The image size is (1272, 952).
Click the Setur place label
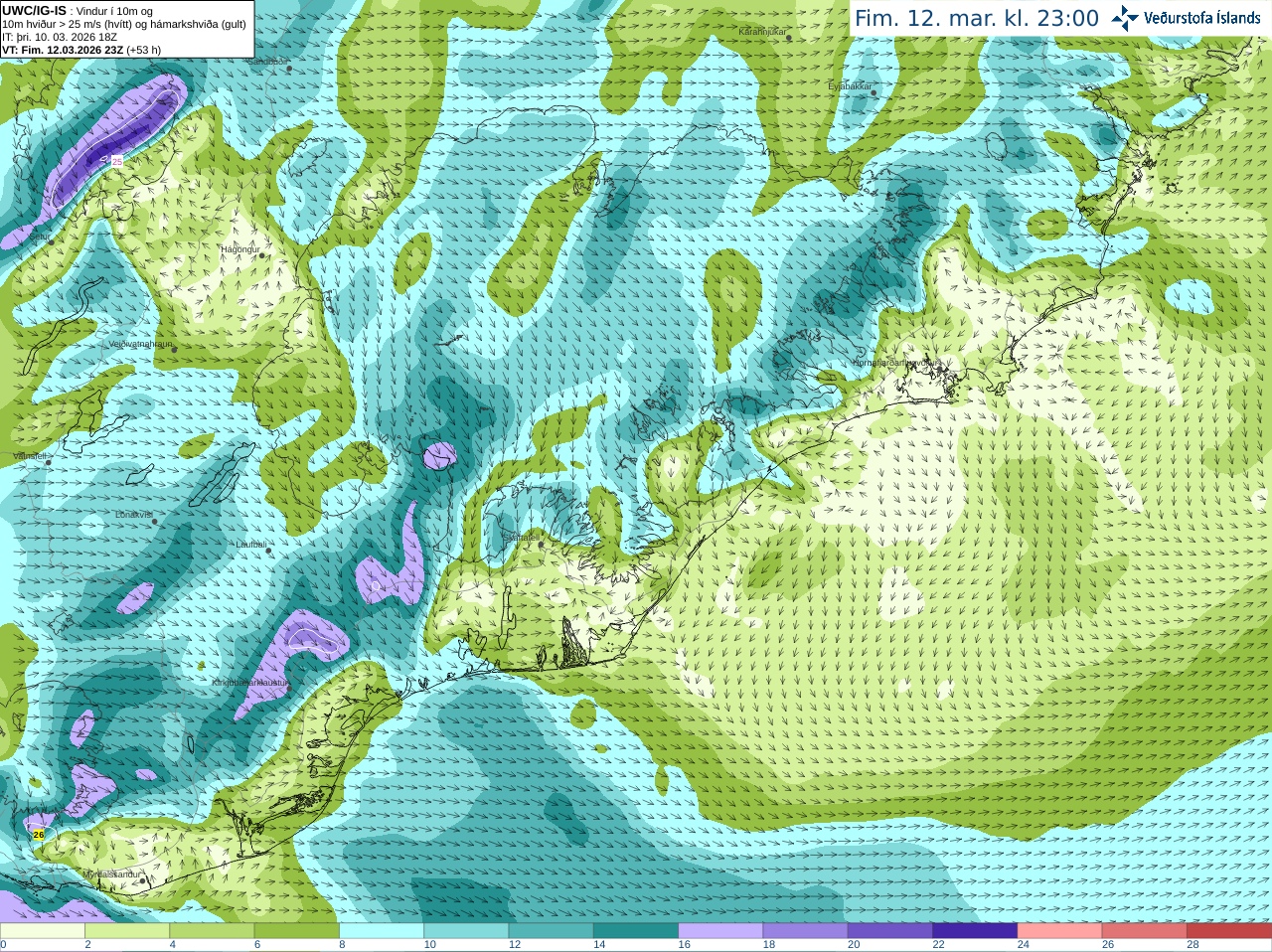[x=39, y=237]
